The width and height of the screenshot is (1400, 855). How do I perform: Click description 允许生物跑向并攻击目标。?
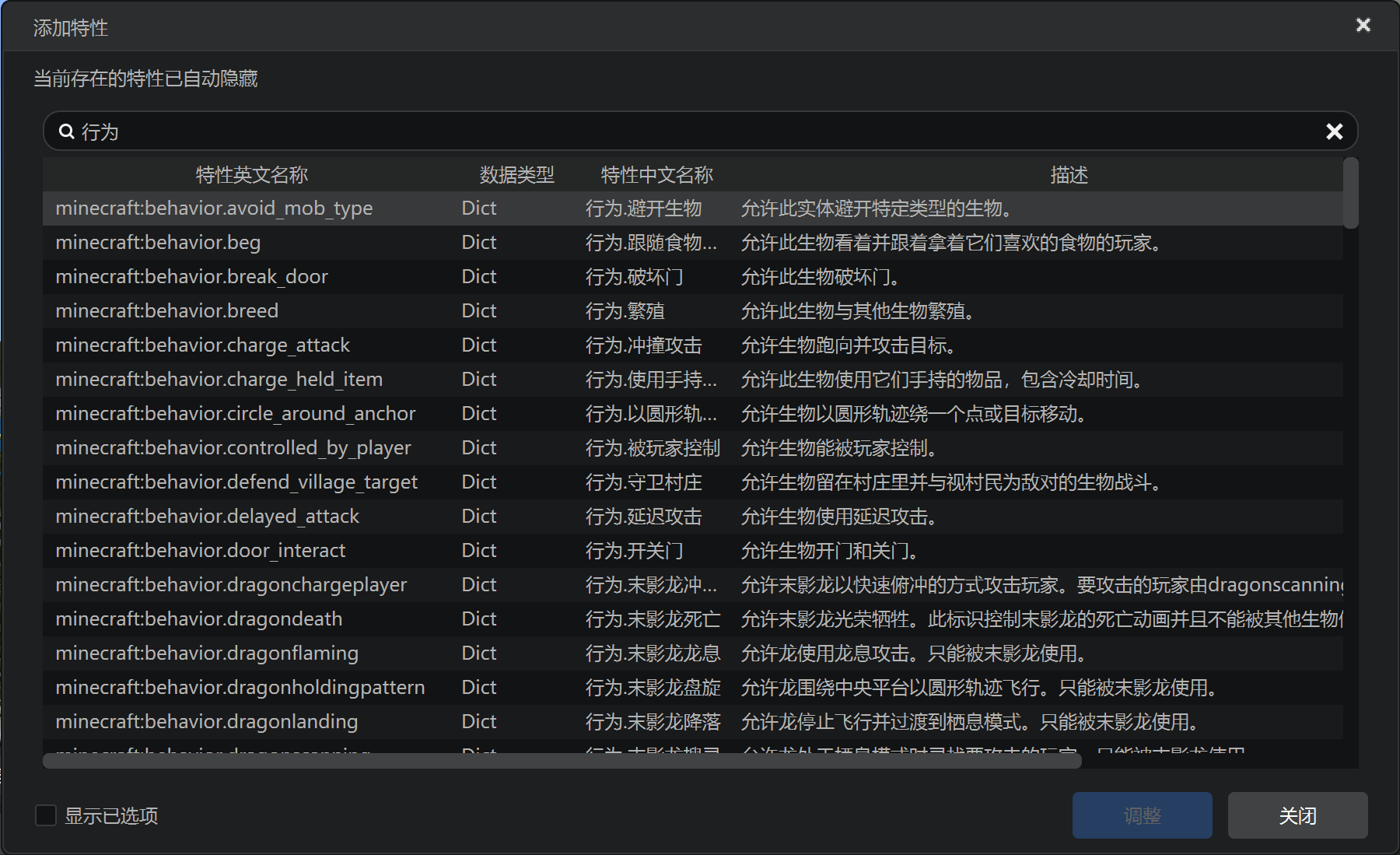tap(849, 345)
